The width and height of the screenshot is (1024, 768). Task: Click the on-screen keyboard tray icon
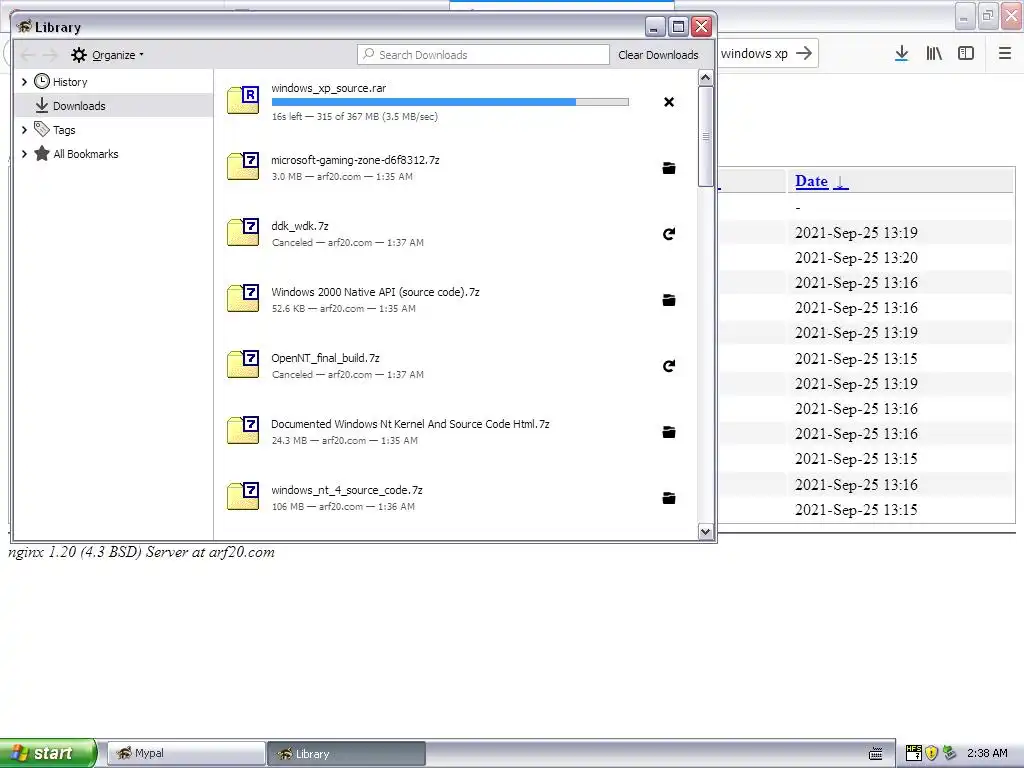(x=876, y=754)
